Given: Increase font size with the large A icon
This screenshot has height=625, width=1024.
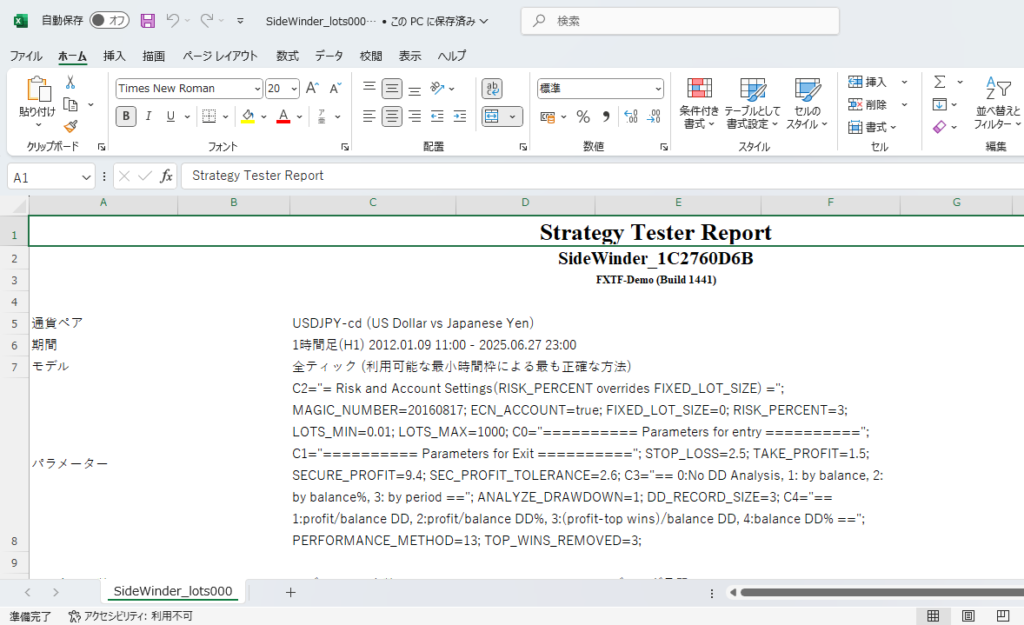Looking at the screenshot, I should point(312,88).
